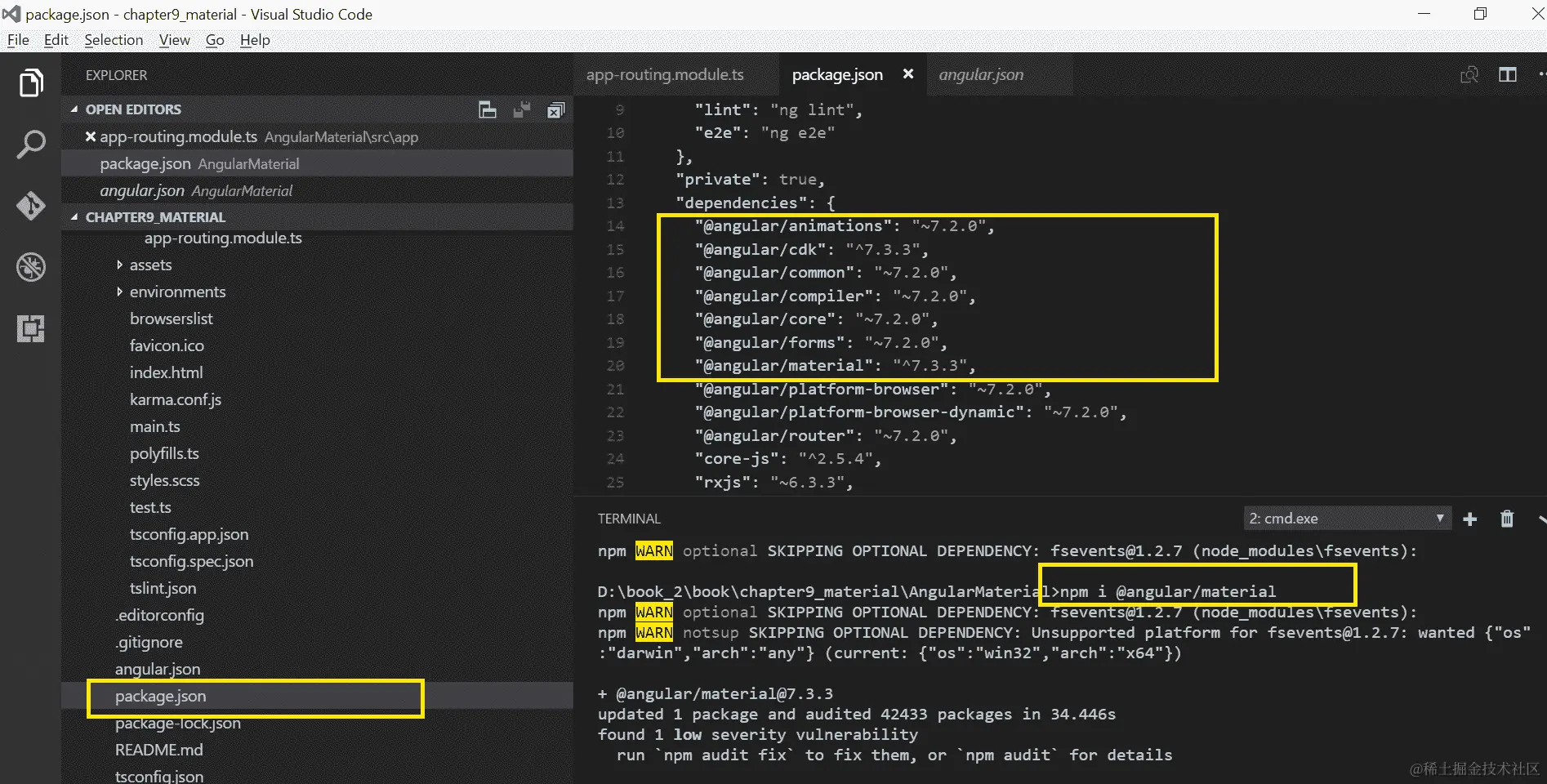Open .gitignore in the file tree
Image resolution: width=1547 pixels, height=784 pixels.
(149, 642)
